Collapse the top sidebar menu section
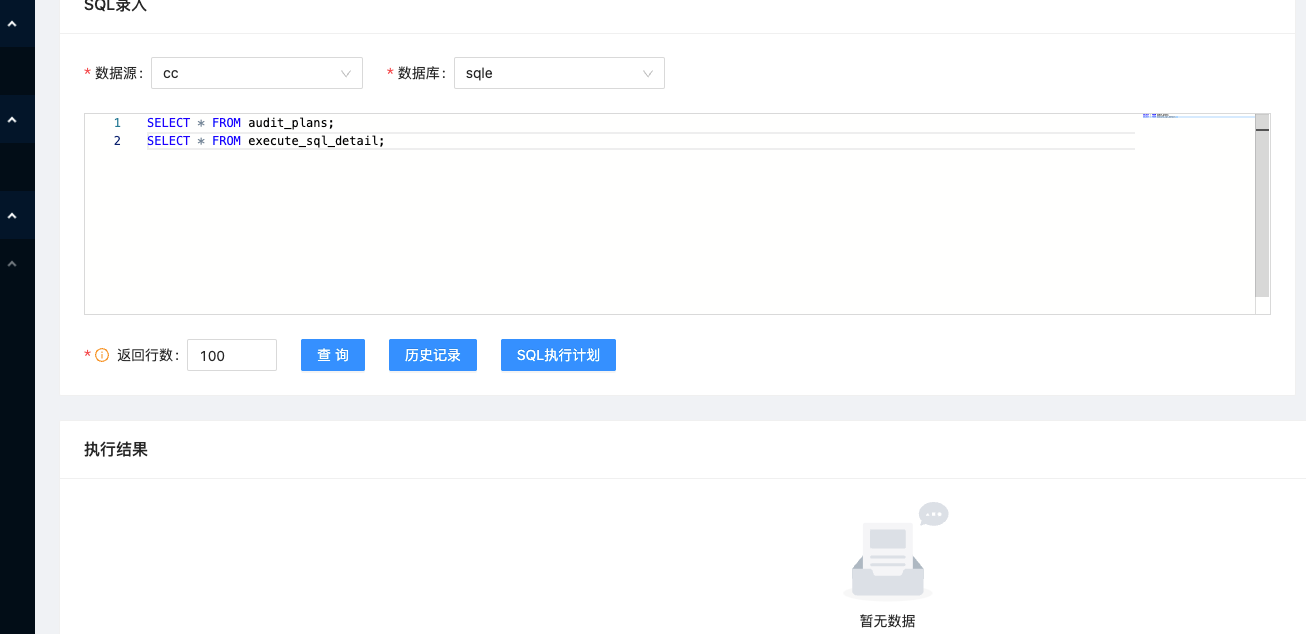The height and width of the screenshot is (634, 1306). point(13,23)
